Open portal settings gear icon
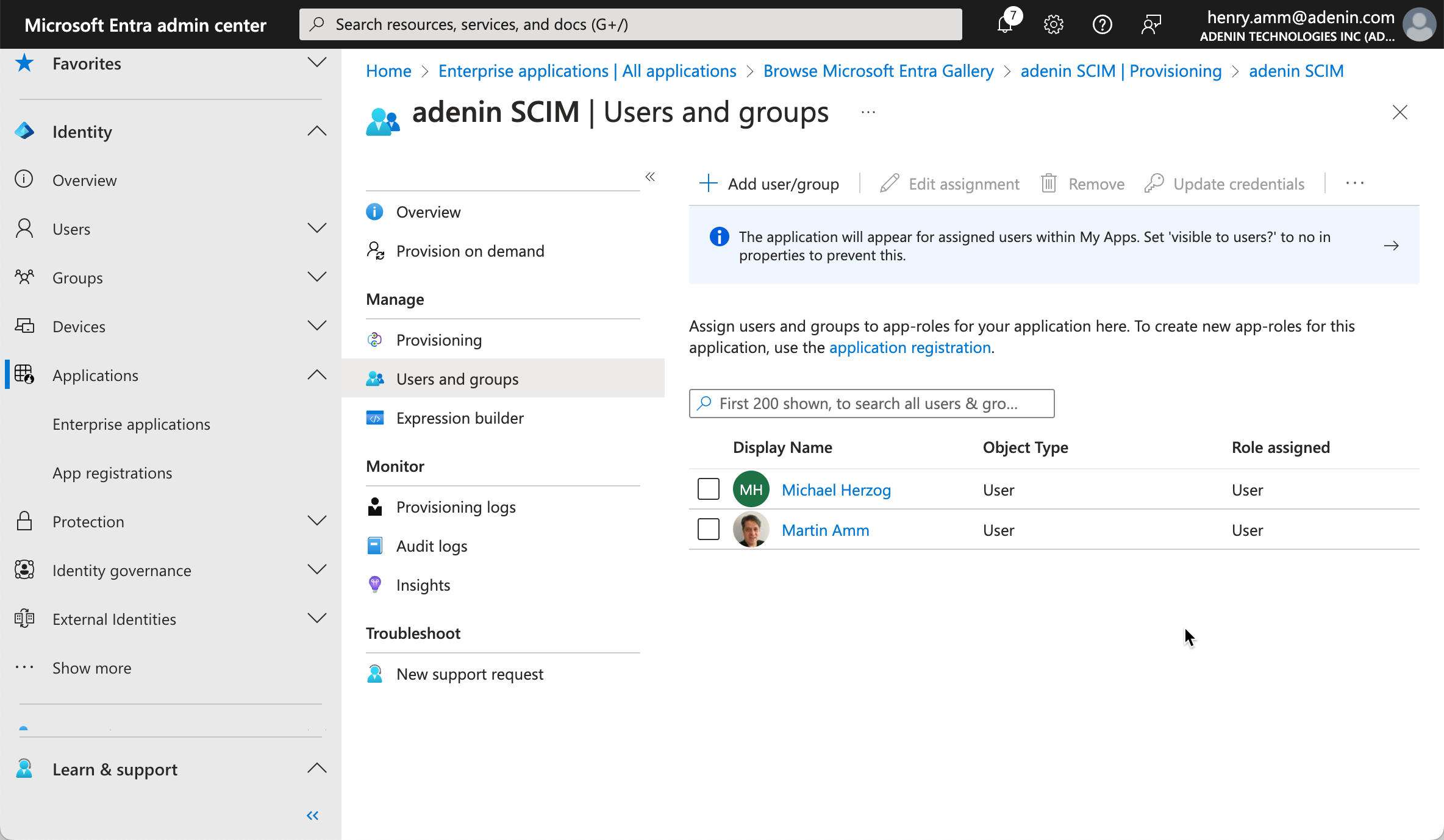The height and width of the screenshot is (840, 1444). 1053,24
